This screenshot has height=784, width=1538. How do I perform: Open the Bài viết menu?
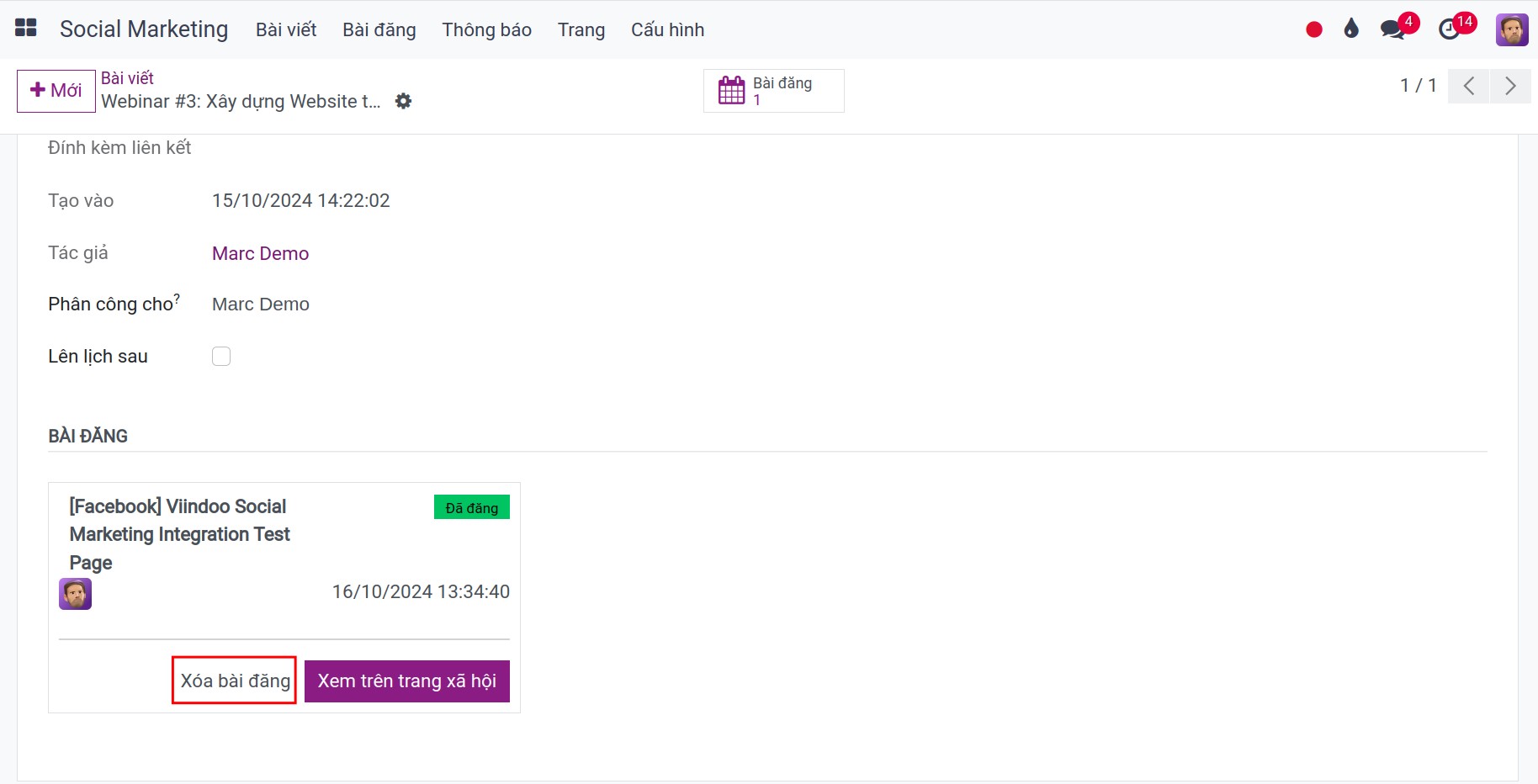[x=286, y=29]
